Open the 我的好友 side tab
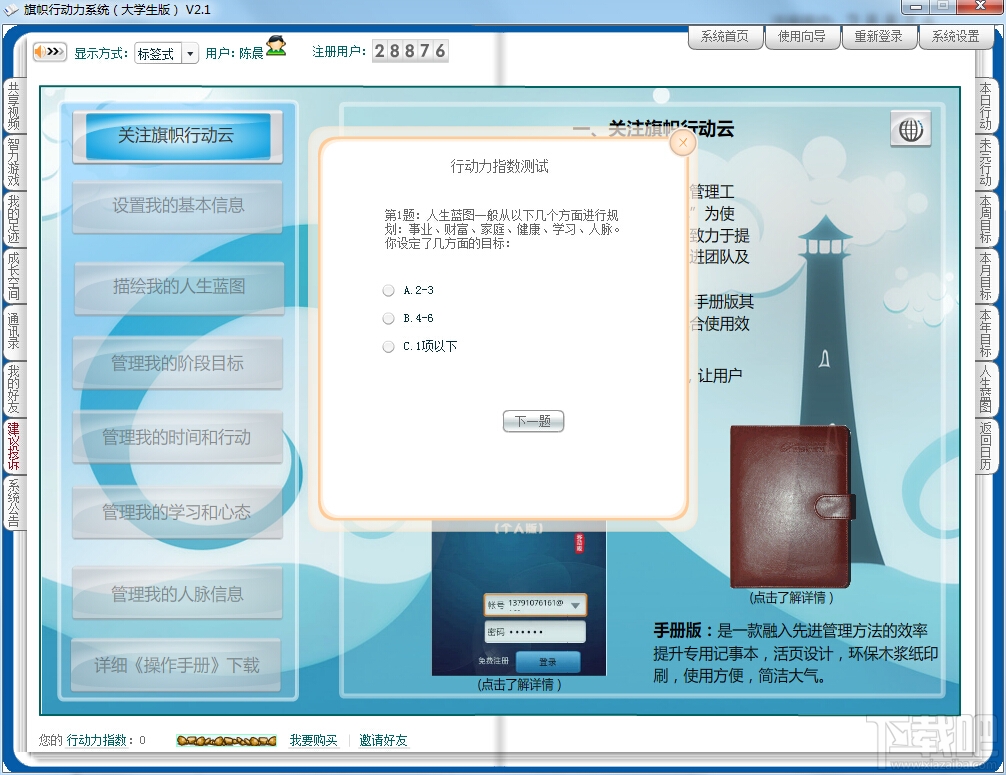 [13, 389]
